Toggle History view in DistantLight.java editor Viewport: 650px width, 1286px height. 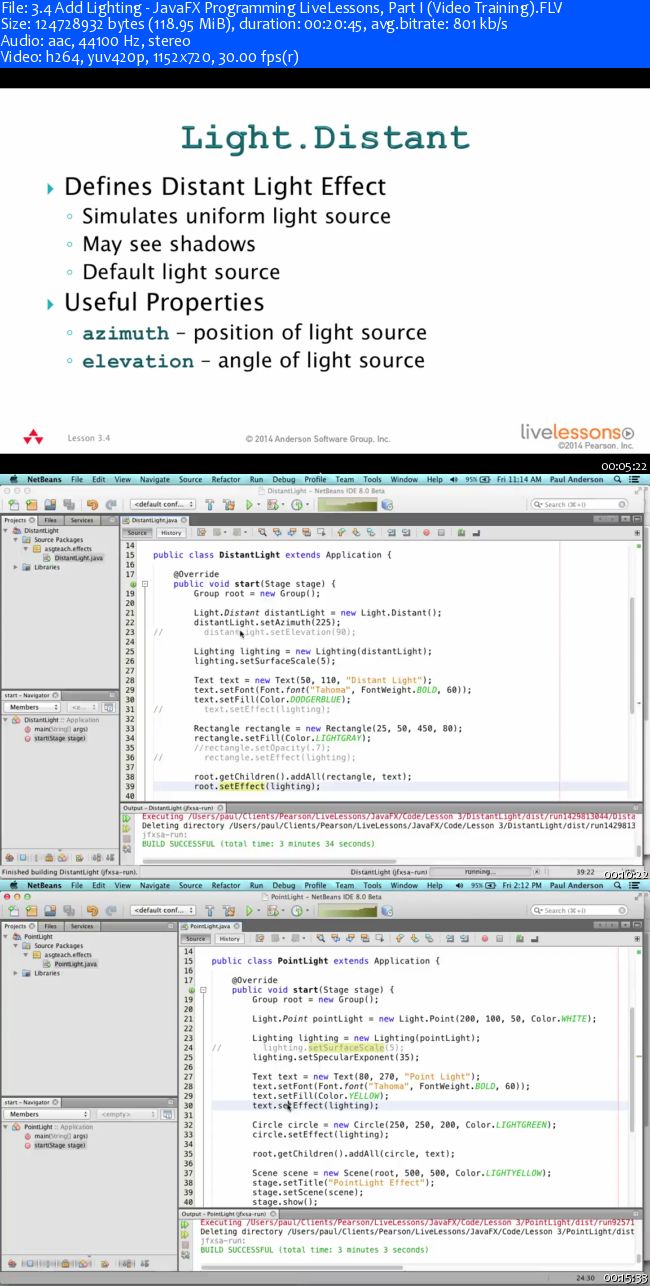coord(171,533)
